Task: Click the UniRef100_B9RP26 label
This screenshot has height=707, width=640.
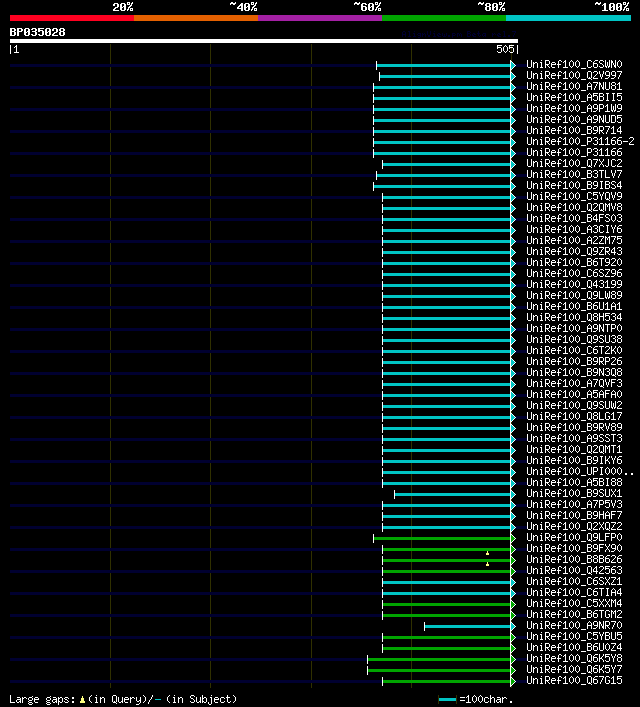Action: click(574, 362)
